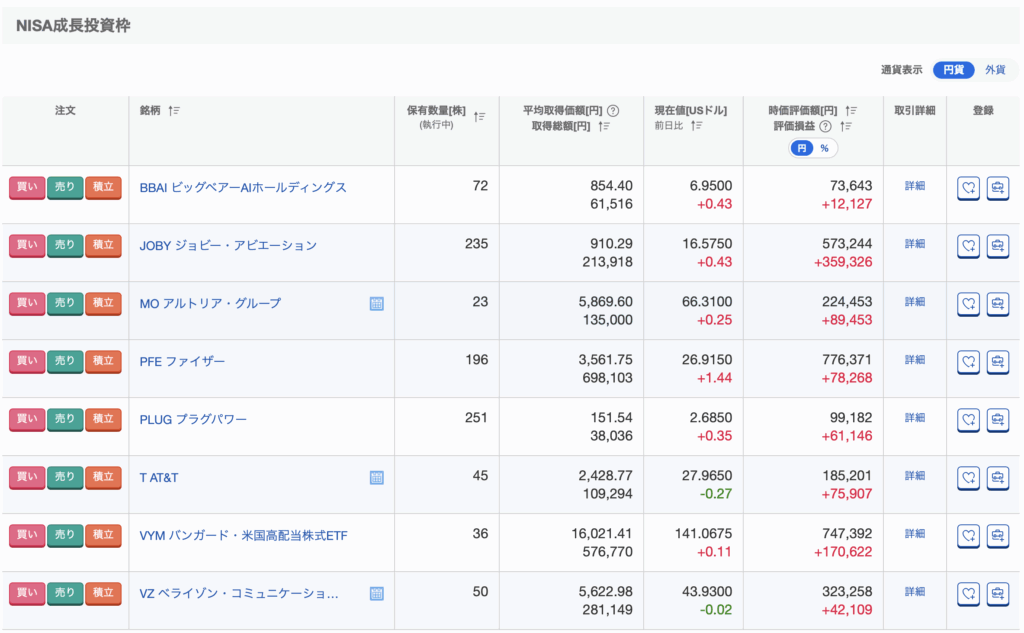
Task: Sort by 前日比 day-over-day change
Action: (x=697, y=126)
